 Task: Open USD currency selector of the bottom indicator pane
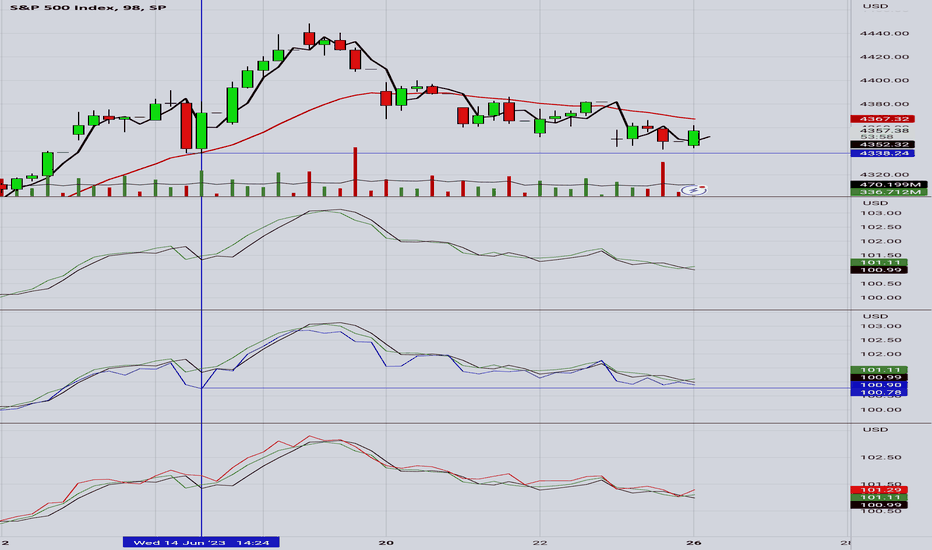click(875, 429)
